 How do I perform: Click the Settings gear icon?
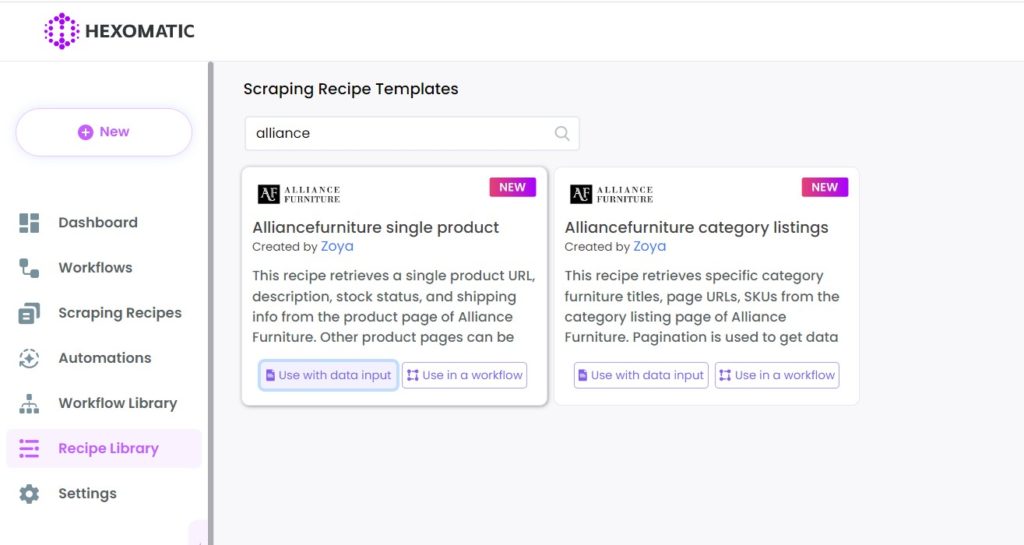29,494
